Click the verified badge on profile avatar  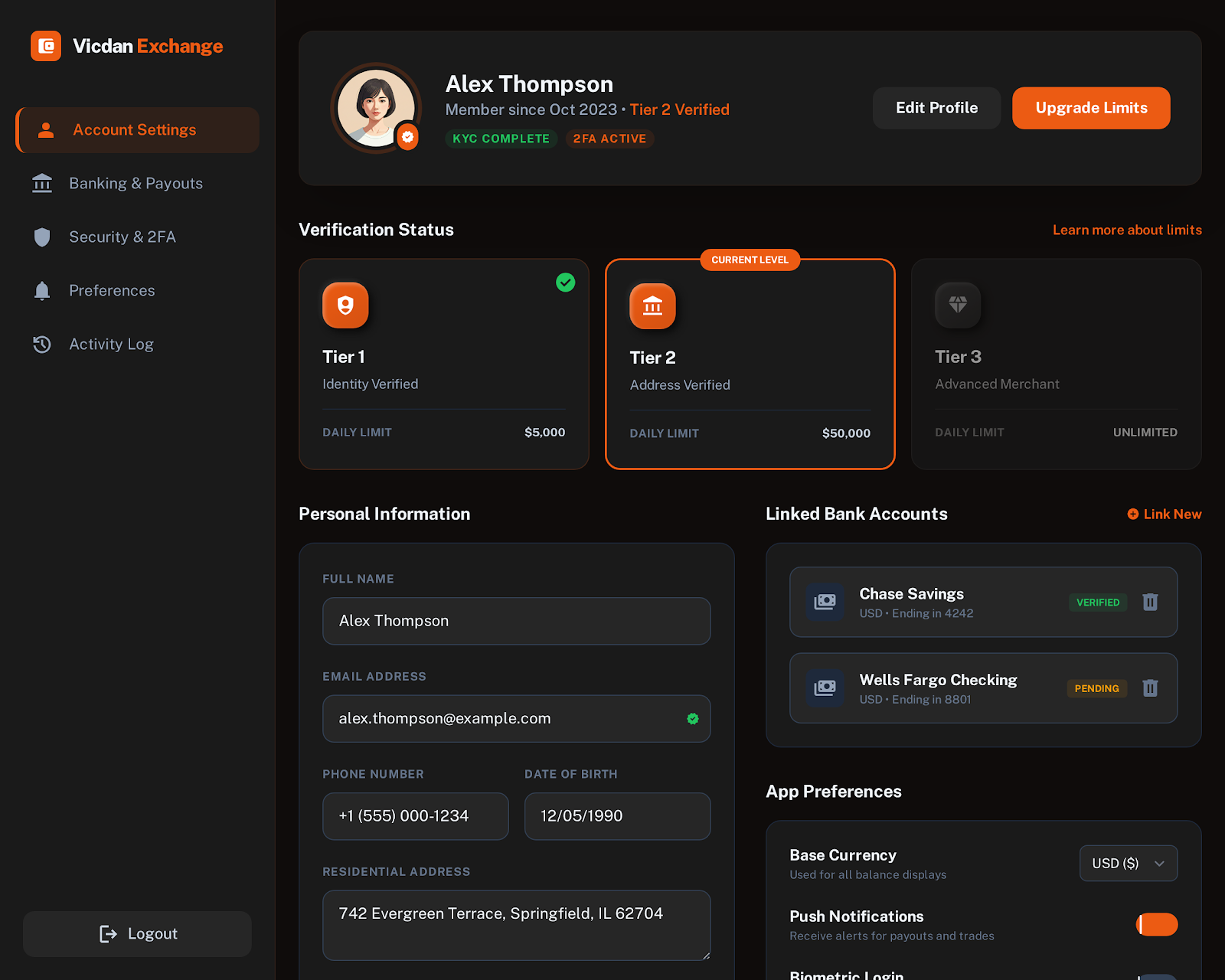(408, 137)
